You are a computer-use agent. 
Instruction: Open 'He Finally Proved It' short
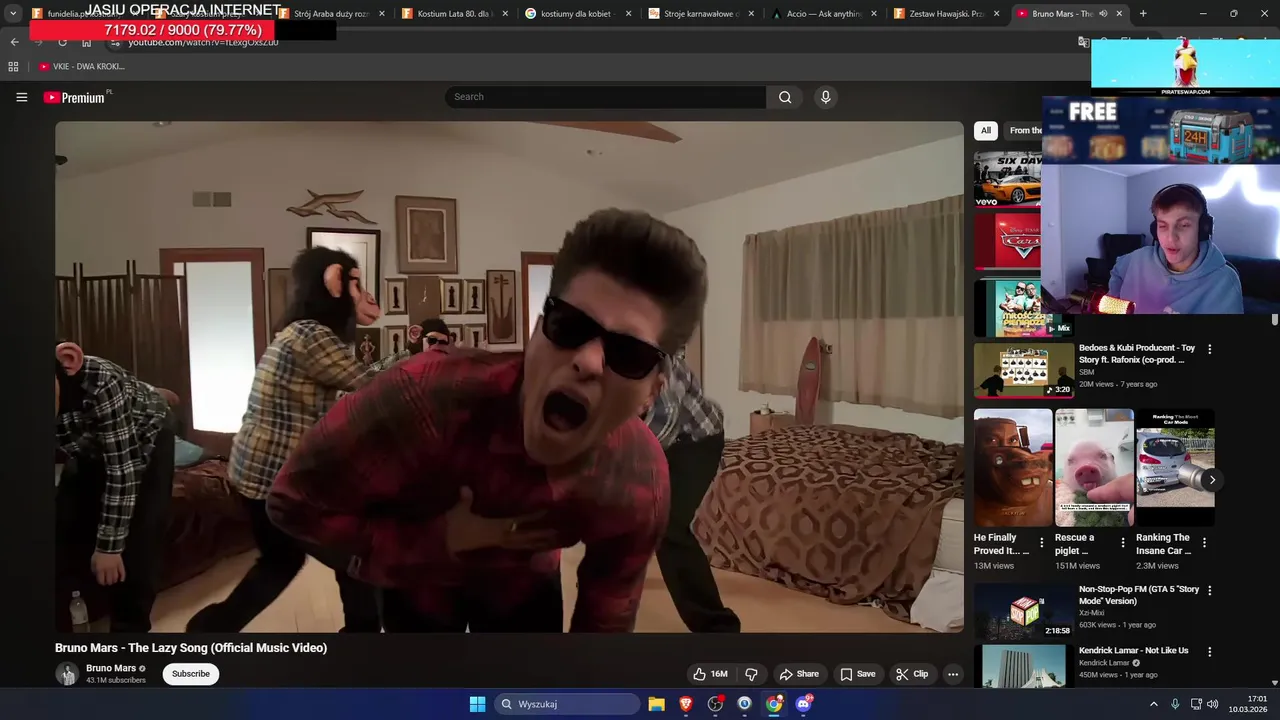point(1013,467)
